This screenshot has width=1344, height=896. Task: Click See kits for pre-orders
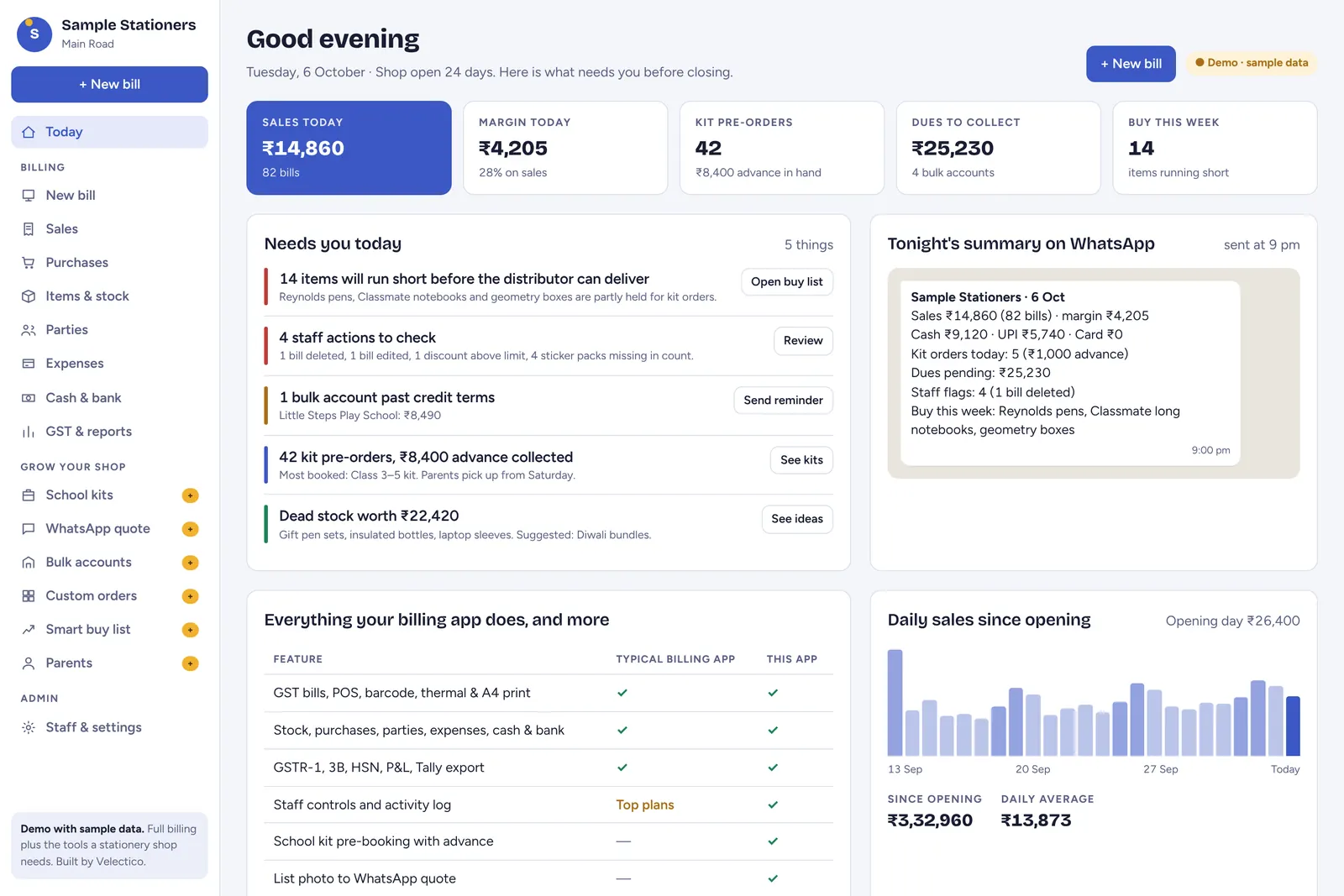click(801, 460)
